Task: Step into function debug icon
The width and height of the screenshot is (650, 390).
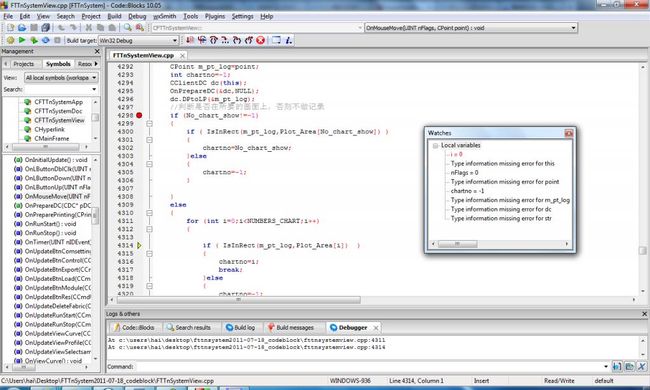Action: click(x=237, y=40)
